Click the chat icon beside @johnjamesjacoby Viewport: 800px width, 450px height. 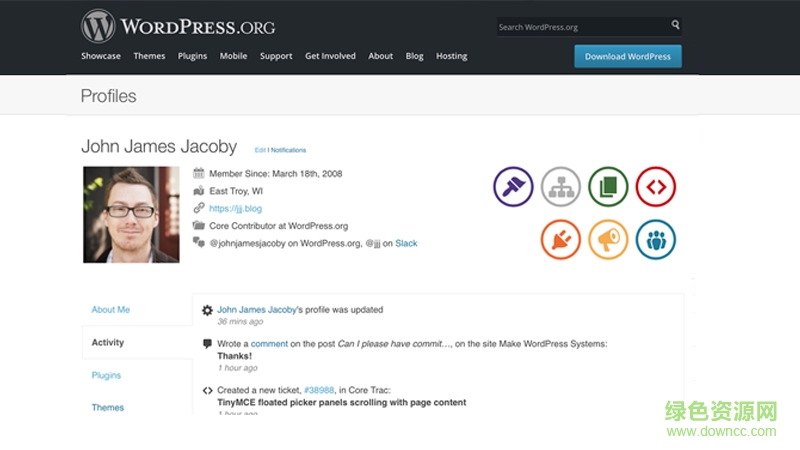(x=198, y=242)
